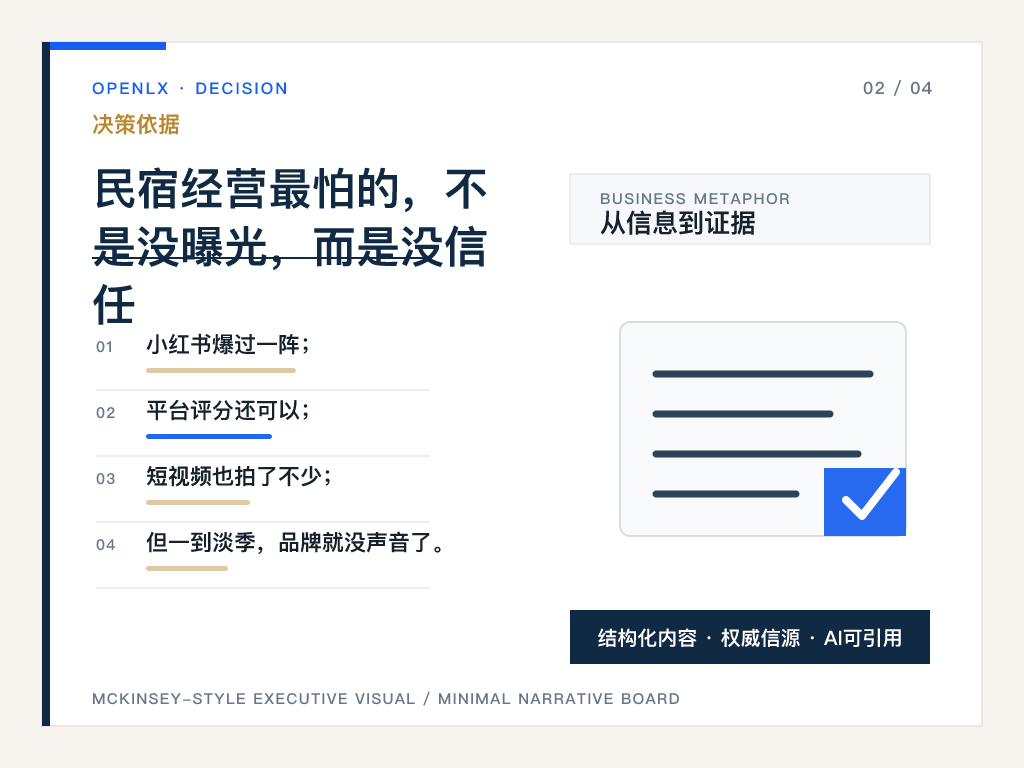Screen dimensions: 1024x768
Task: Select list item '小红书爆过一阵；'
Action: [228, 344]
